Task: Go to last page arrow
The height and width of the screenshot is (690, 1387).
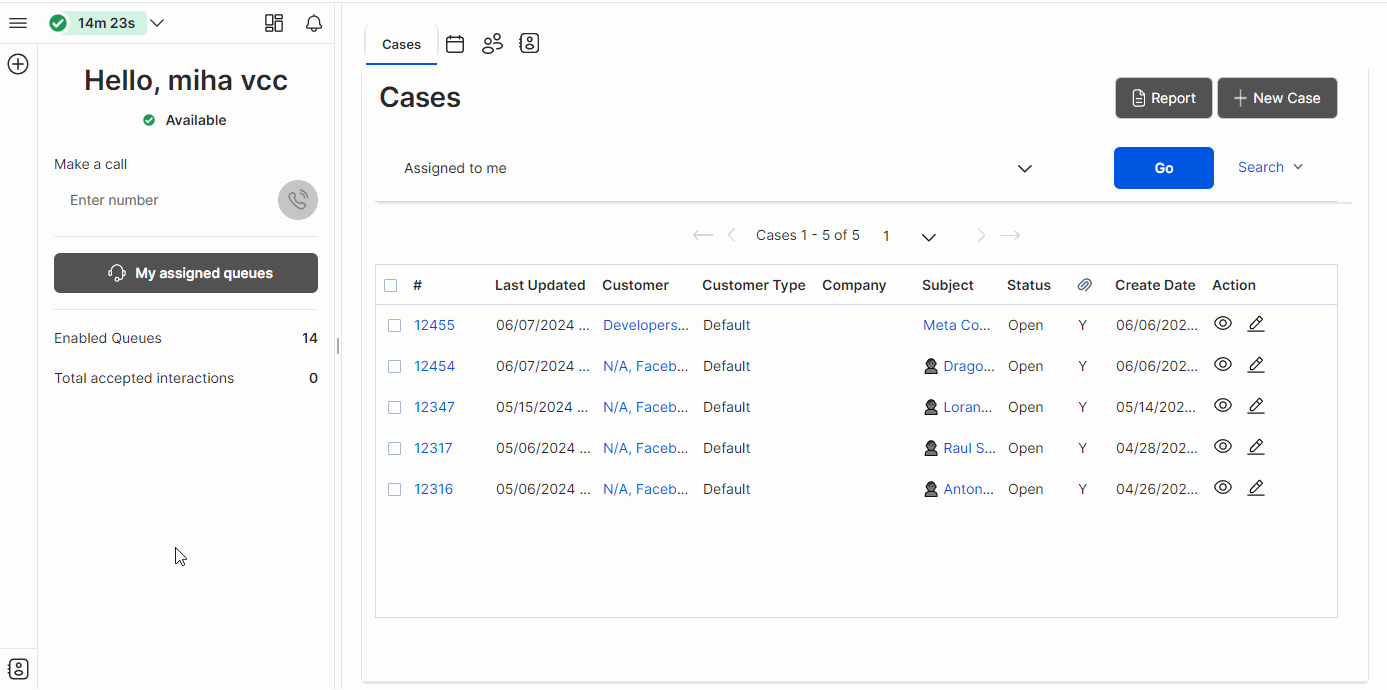Action: coord(1010,236)
